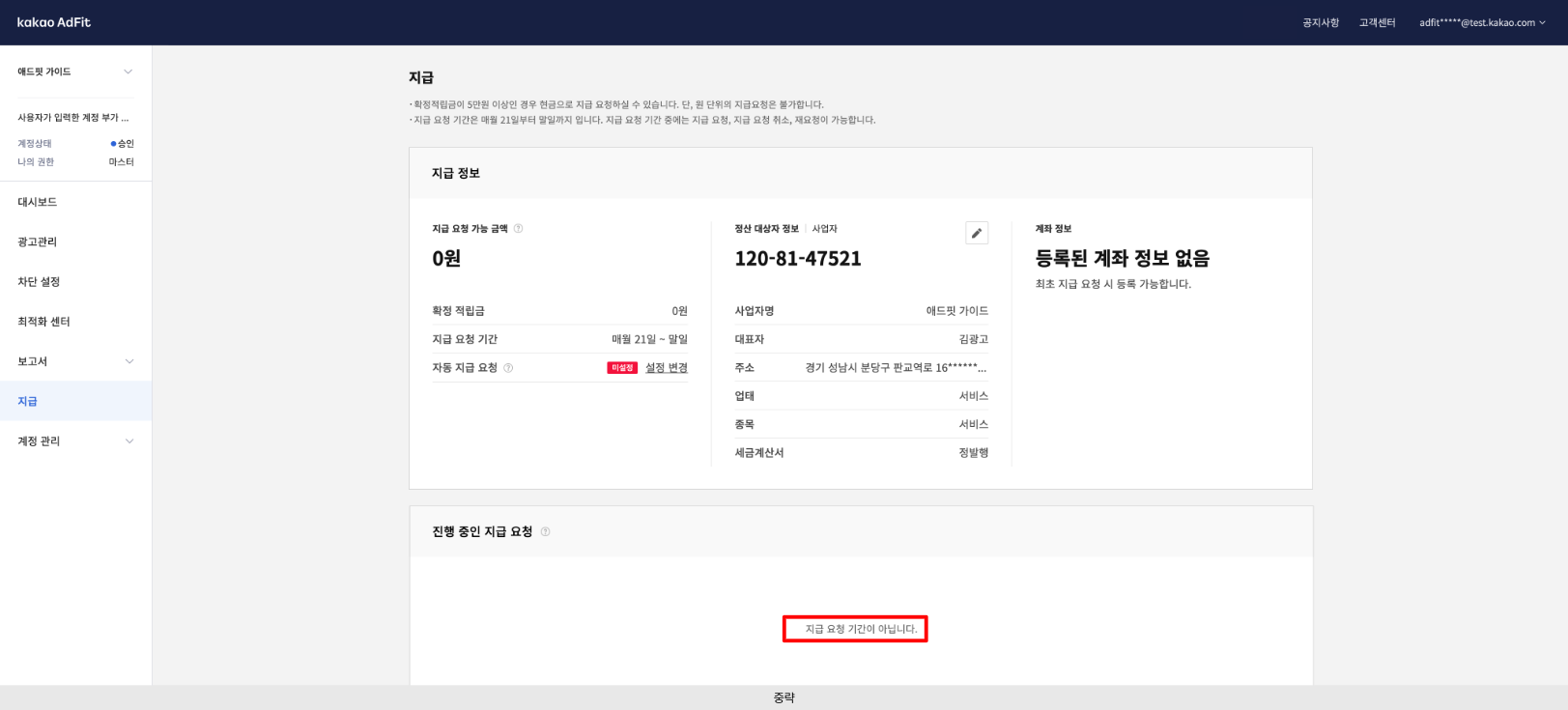
Task: Open help icon beside 진행 중인 지급 요청
Action: pyautogui.click(x=545, y=532)
